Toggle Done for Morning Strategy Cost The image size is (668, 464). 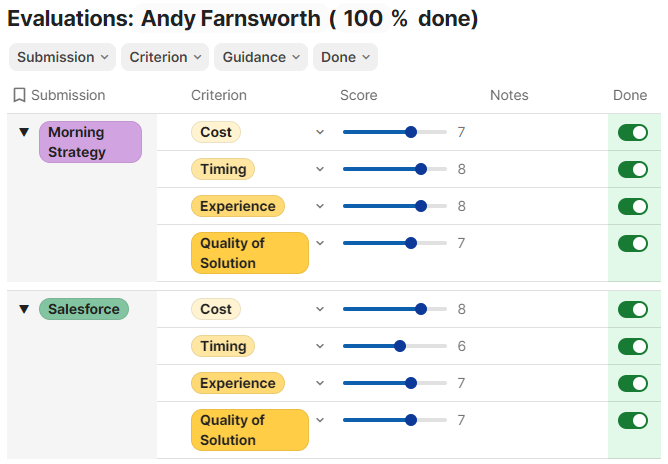tap(633, 133)
